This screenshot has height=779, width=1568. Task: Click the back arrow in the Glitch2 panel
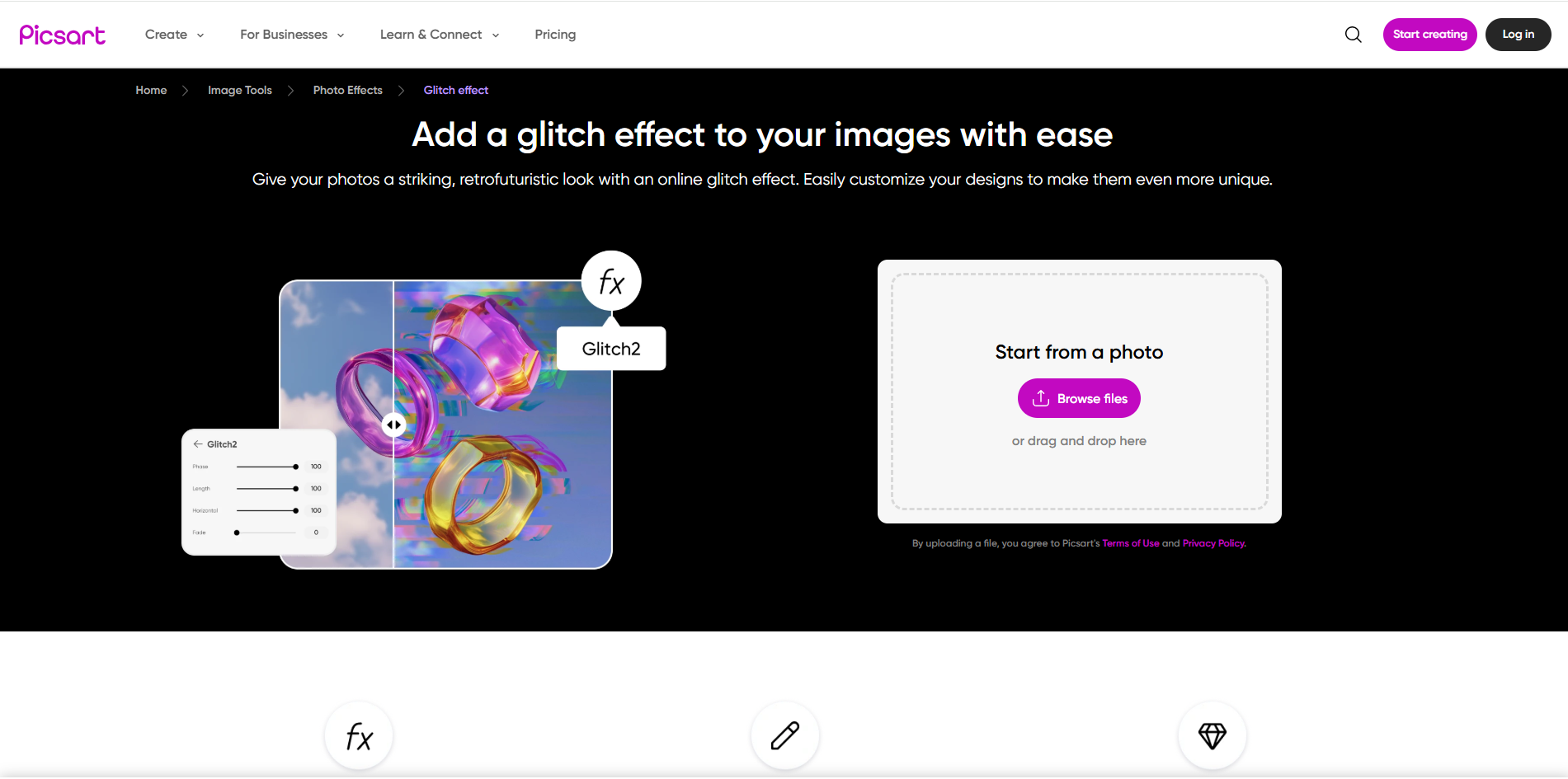click(197, 443)
